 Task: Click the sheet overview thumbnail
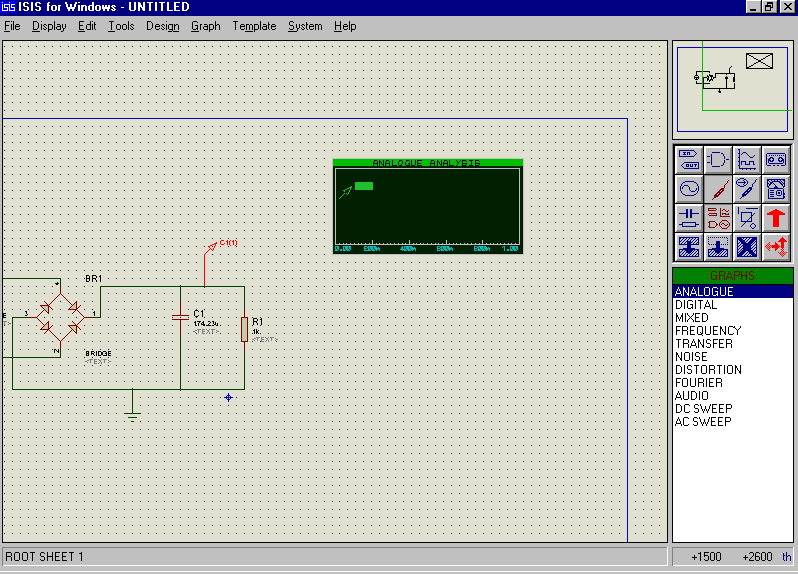pyautogui.click(x=733, y=89)
